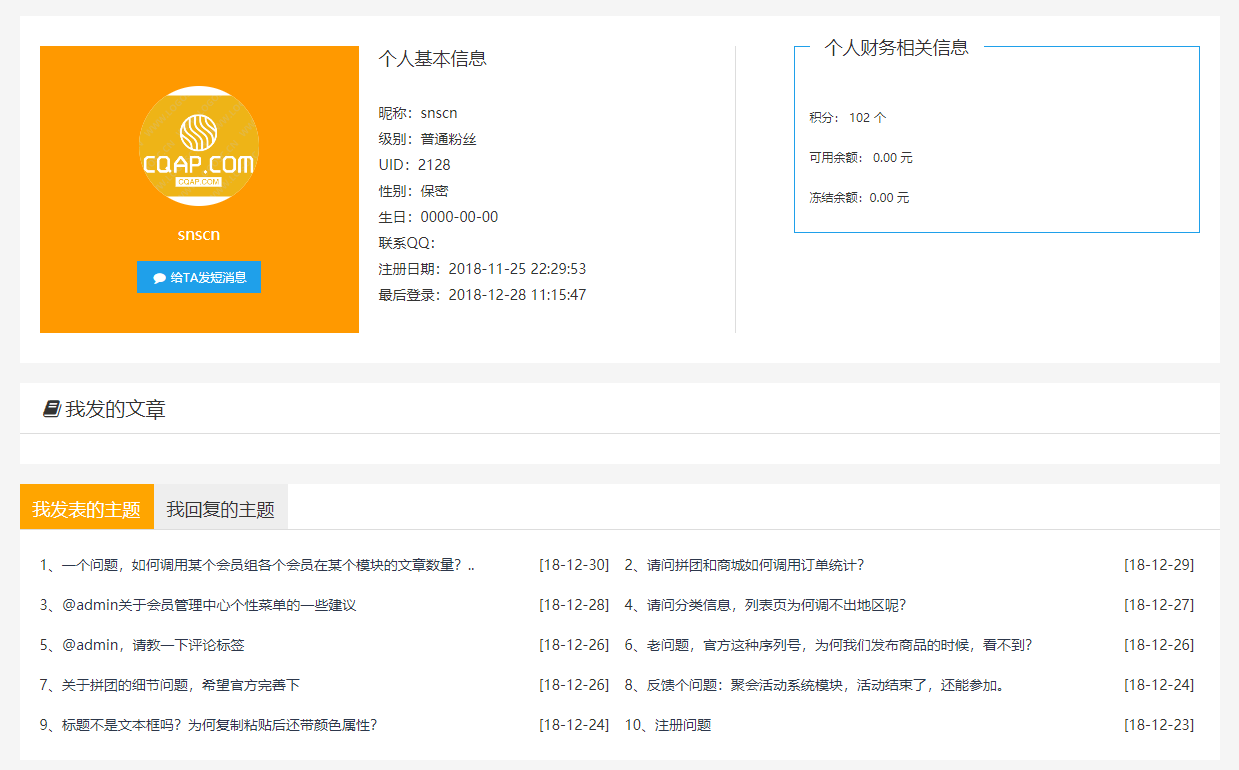The image size is (1239, 770).
Task: Click the 我发的文章 section heading
Action: (115, 409)
